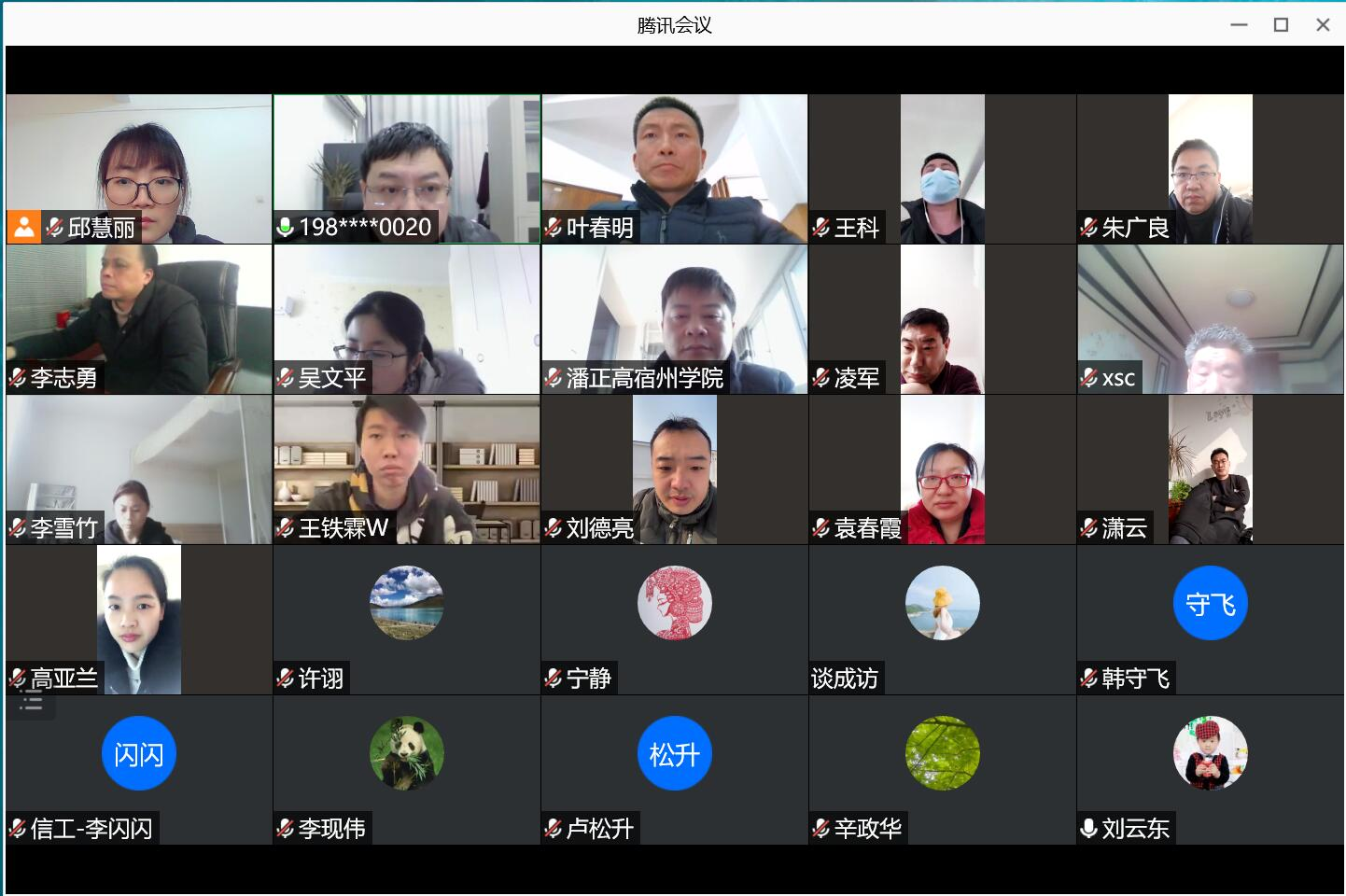Click the blue 松升 avatar circle
This screenshot has width=1346, height=896.
(x=674, y=754)
